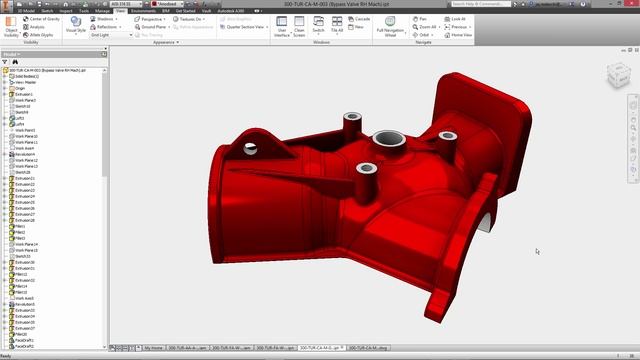Switch to the .dwg drawing document tab
This screenshot has height=360, width=640.
click(368, 348)
